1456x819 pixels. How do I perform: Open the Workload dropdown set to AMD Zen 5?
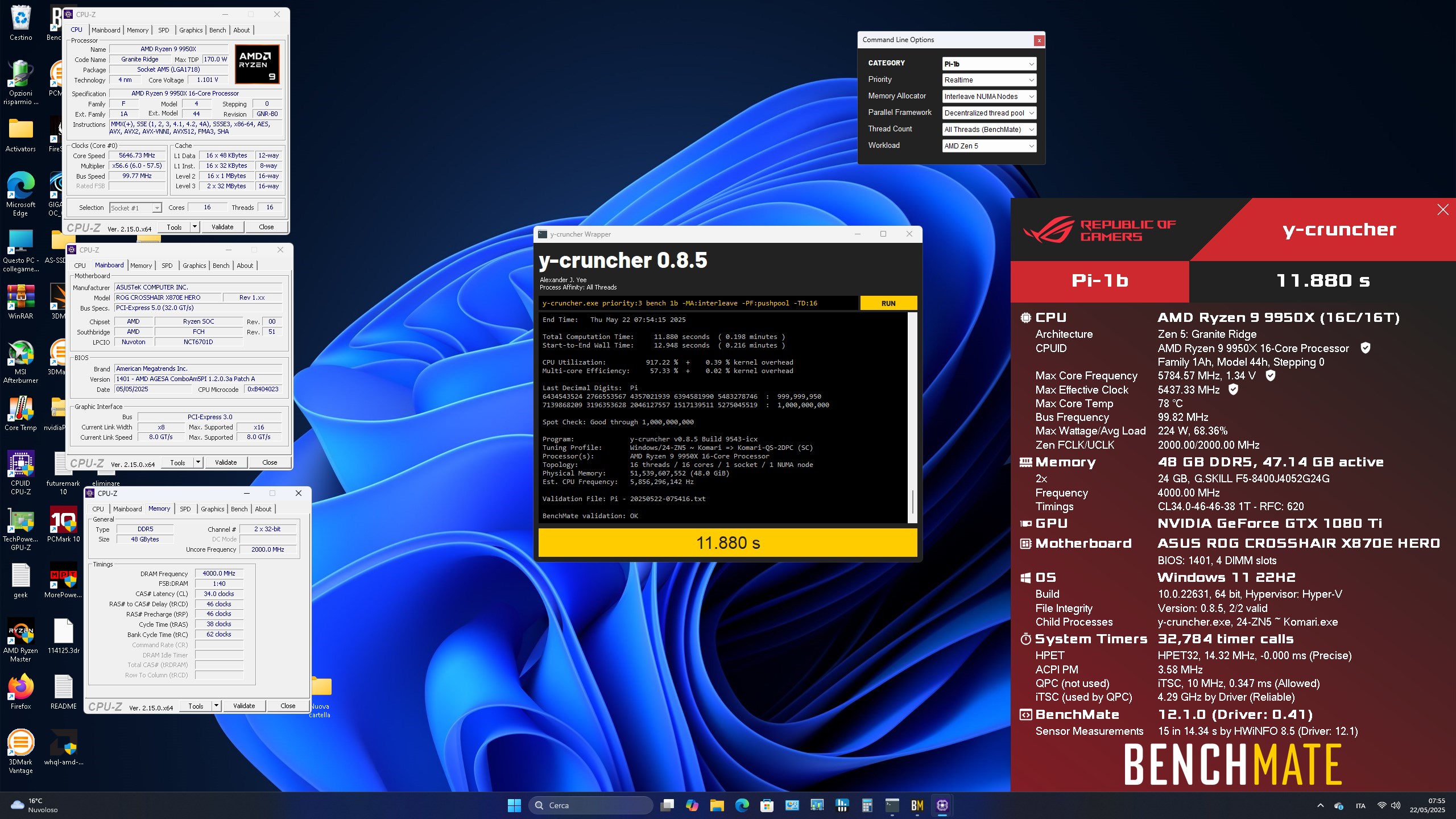[989, 146]
